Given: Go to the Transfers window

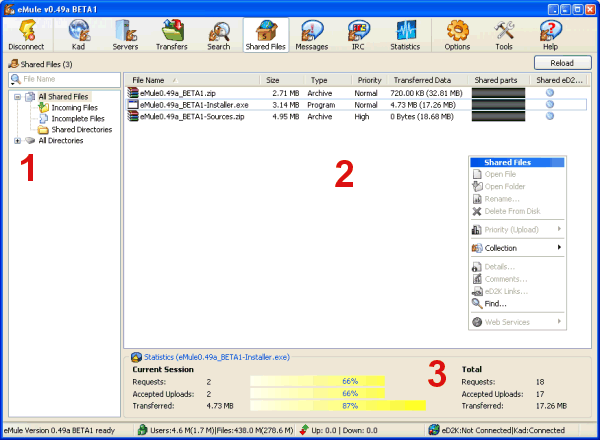Looking at the screenshot, I should coord(172,33).
